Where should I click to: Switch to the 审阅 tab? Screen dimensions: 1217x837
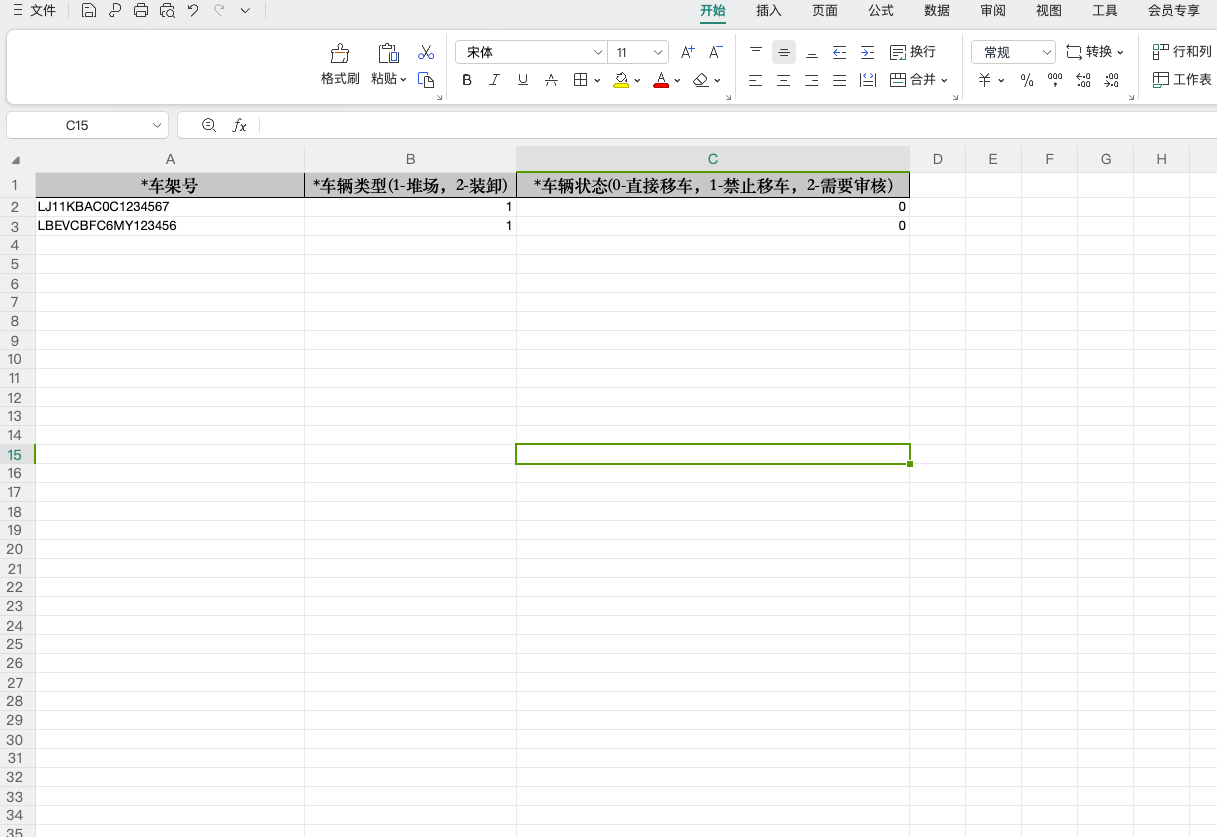tap(993, 11)
